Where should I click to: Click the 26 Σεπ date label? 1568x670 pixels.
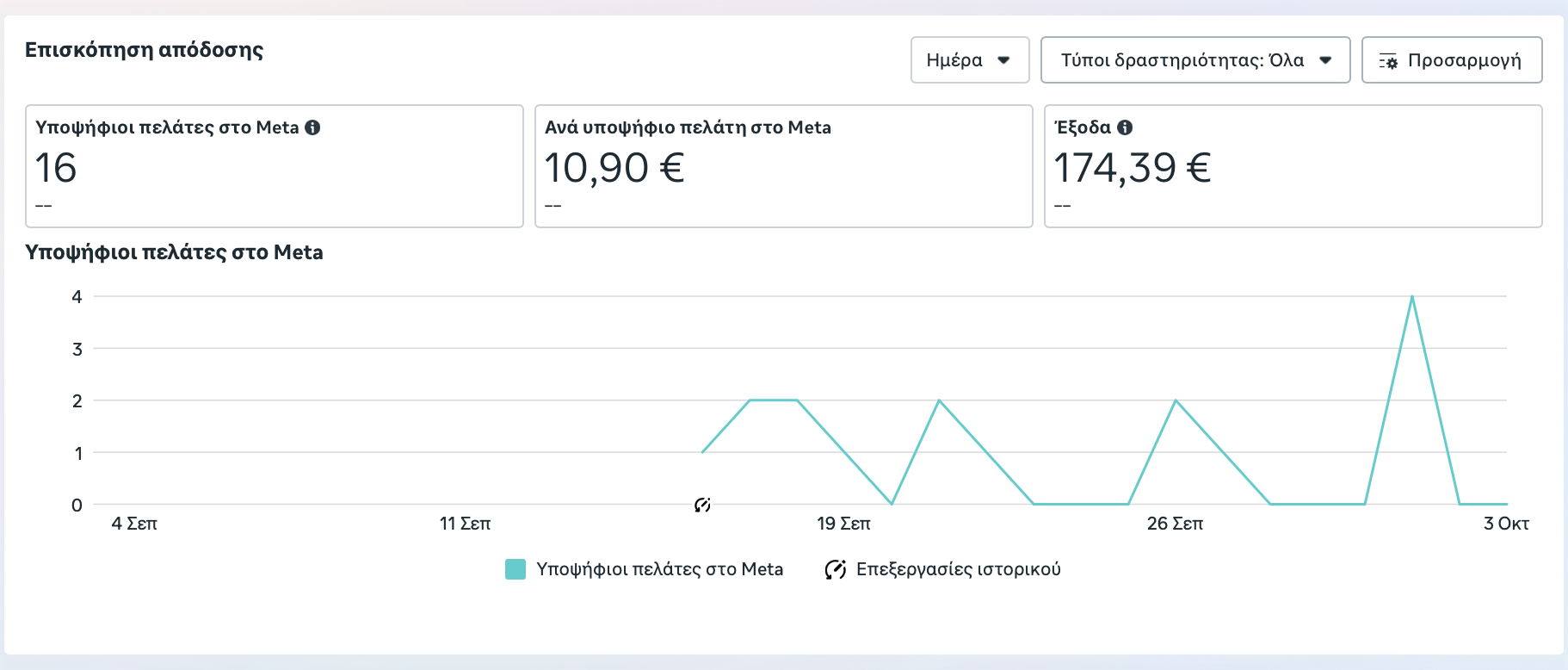tap(1175, 524)
